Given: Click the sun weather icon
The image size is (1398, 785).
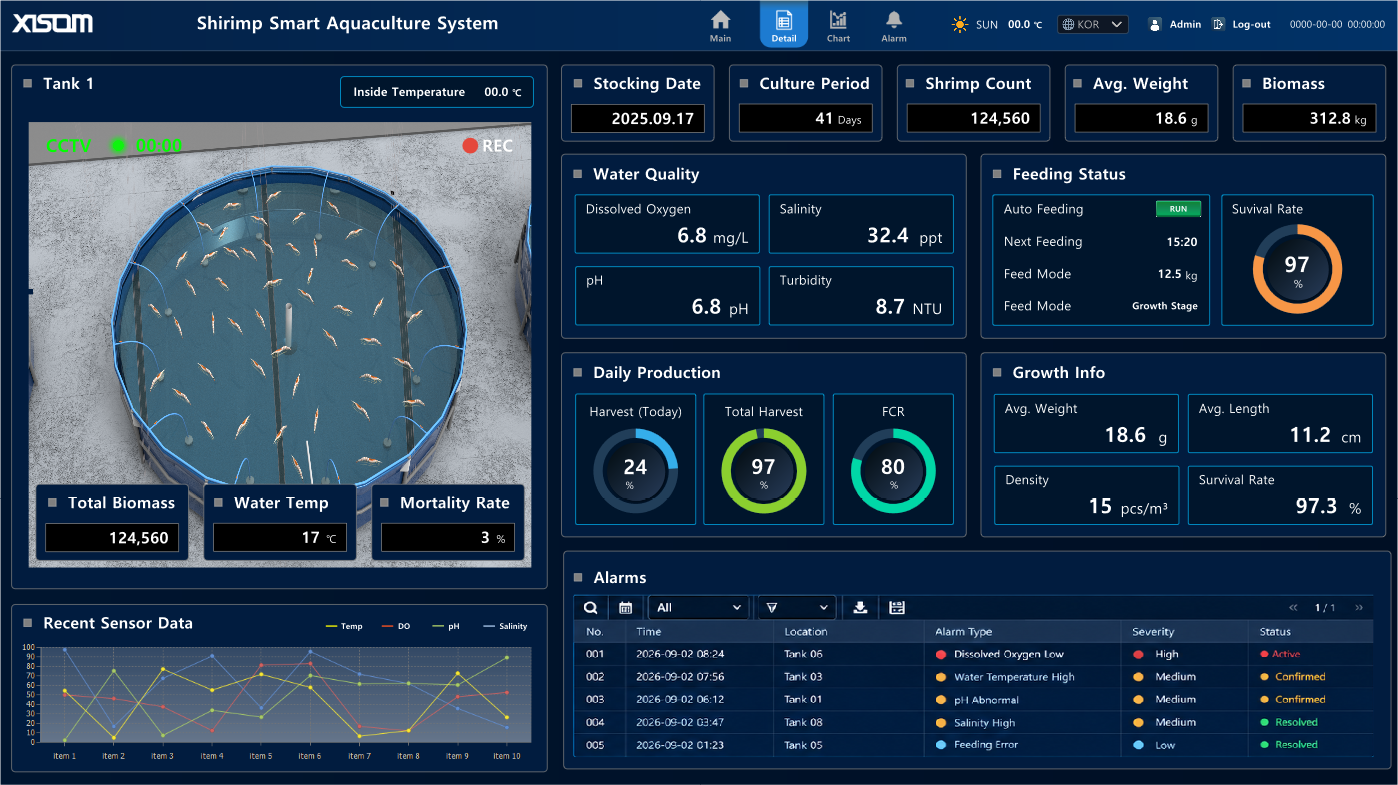Looking at the screenshot, I should [960, 24].
